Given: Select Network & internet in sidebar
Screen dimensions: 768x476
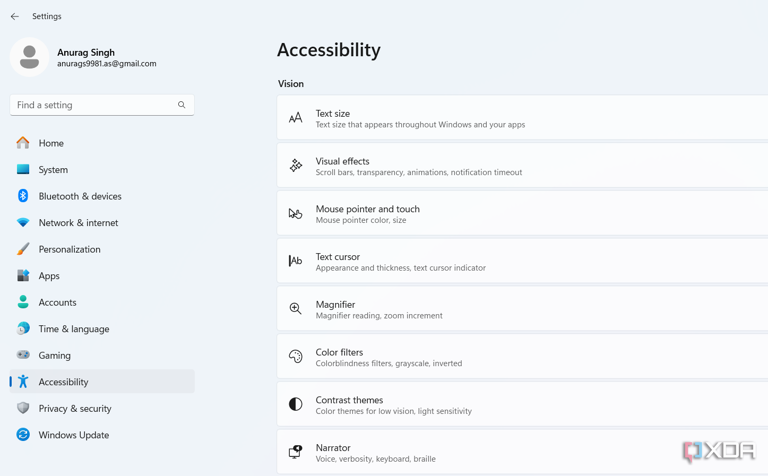Looking at the screenshot, I should [78, 222].
